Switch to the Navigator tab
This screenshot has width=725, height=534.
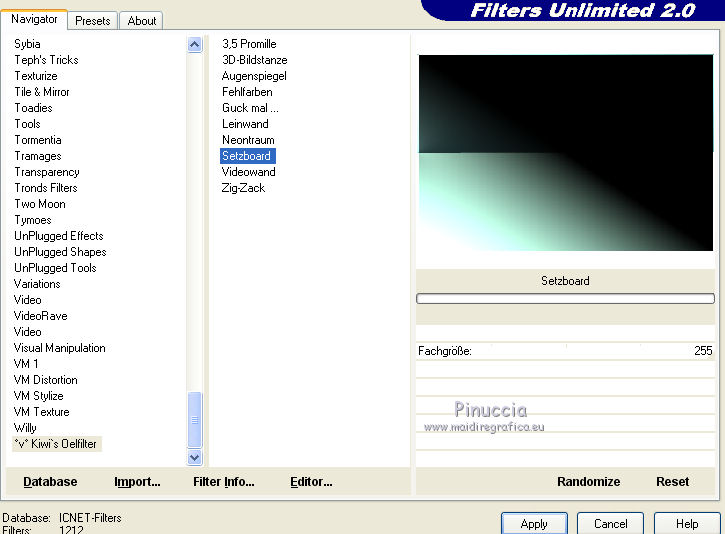[x=34, y=19]
